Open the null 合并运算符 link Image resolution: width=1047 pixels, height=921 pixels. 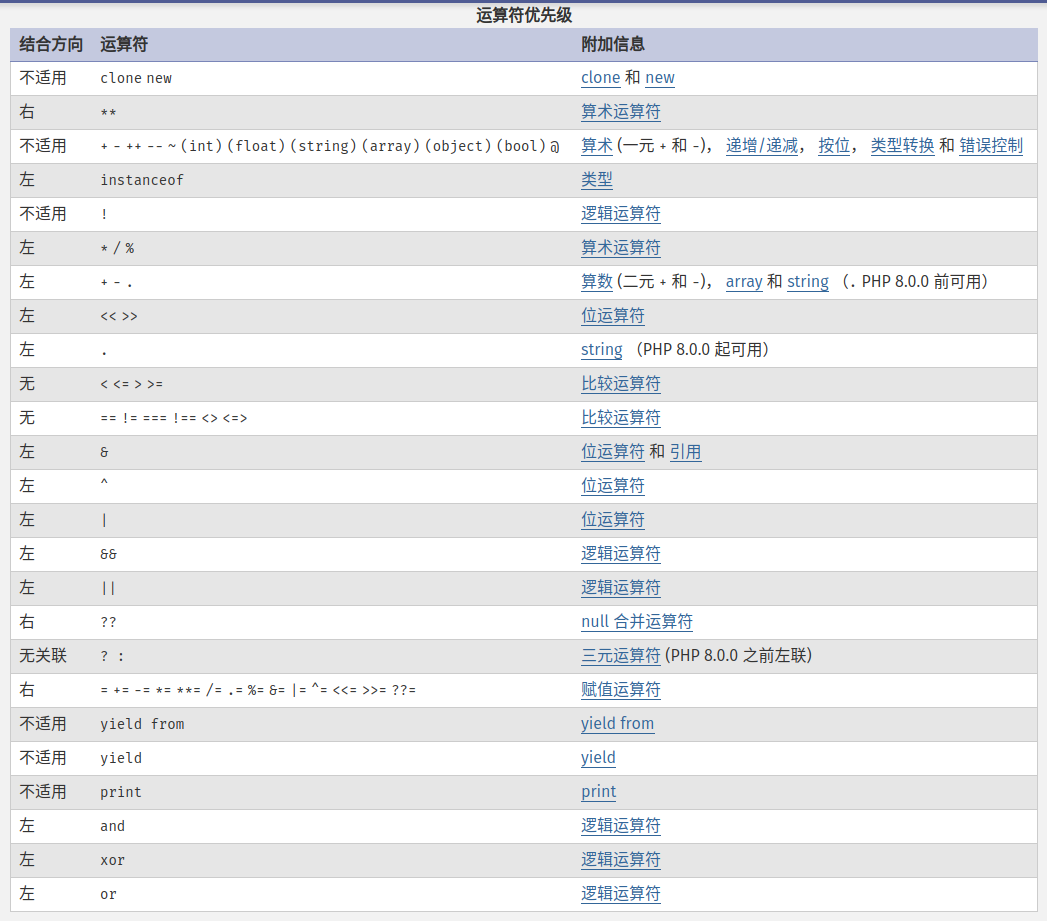(x=636, y=622)
